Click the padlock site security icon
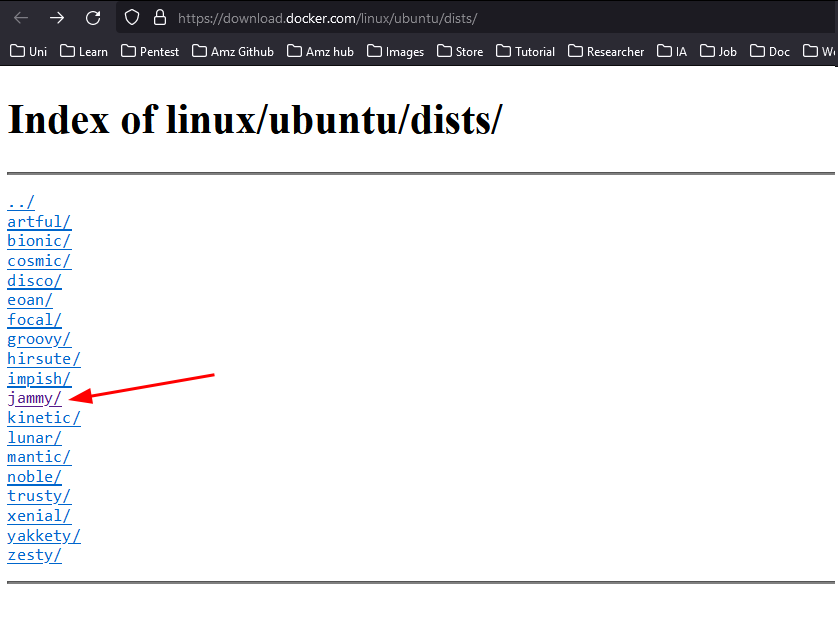This screenshot has height=617, width=838. 160,18
